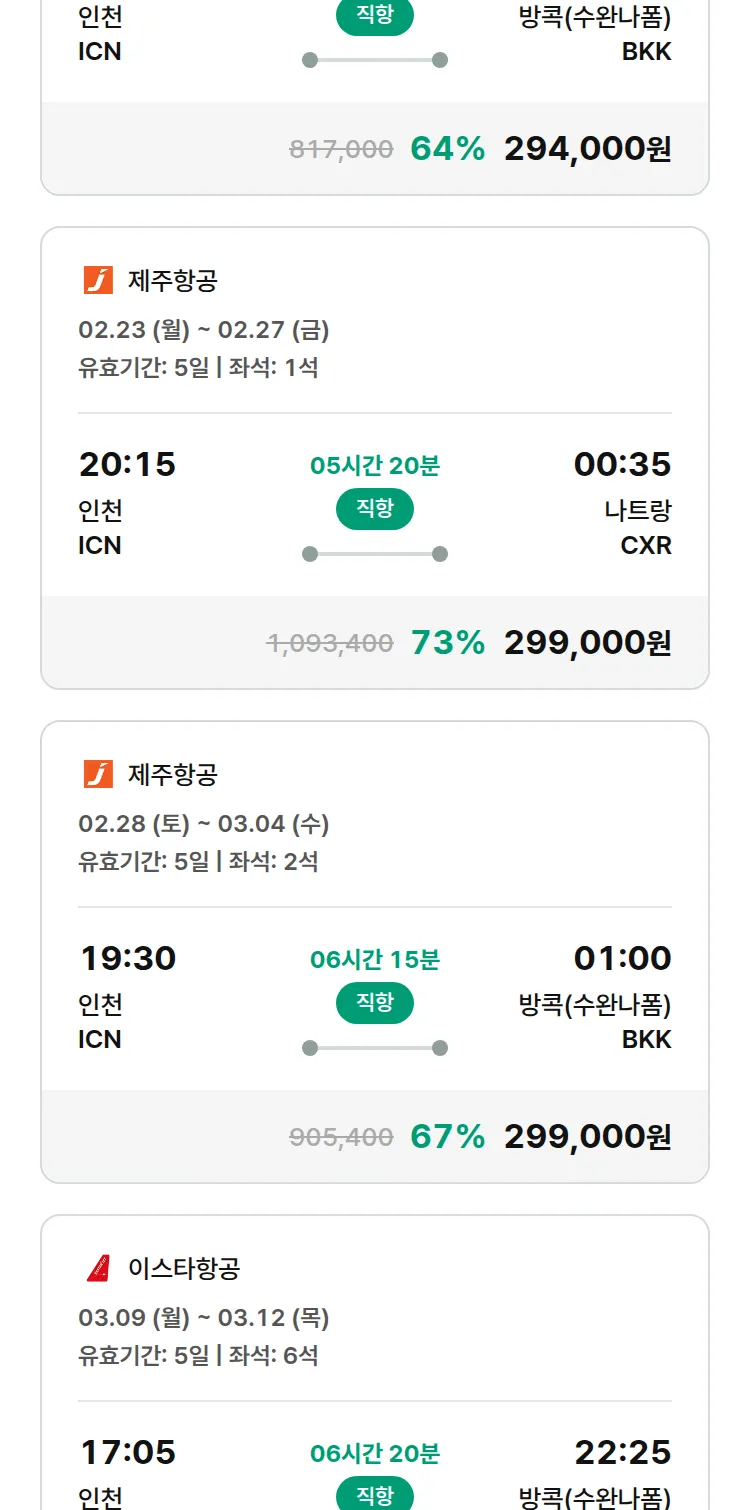Select the 294,000원 Bangkok deal price
The image size is (750, 1510).
[587, 149]
